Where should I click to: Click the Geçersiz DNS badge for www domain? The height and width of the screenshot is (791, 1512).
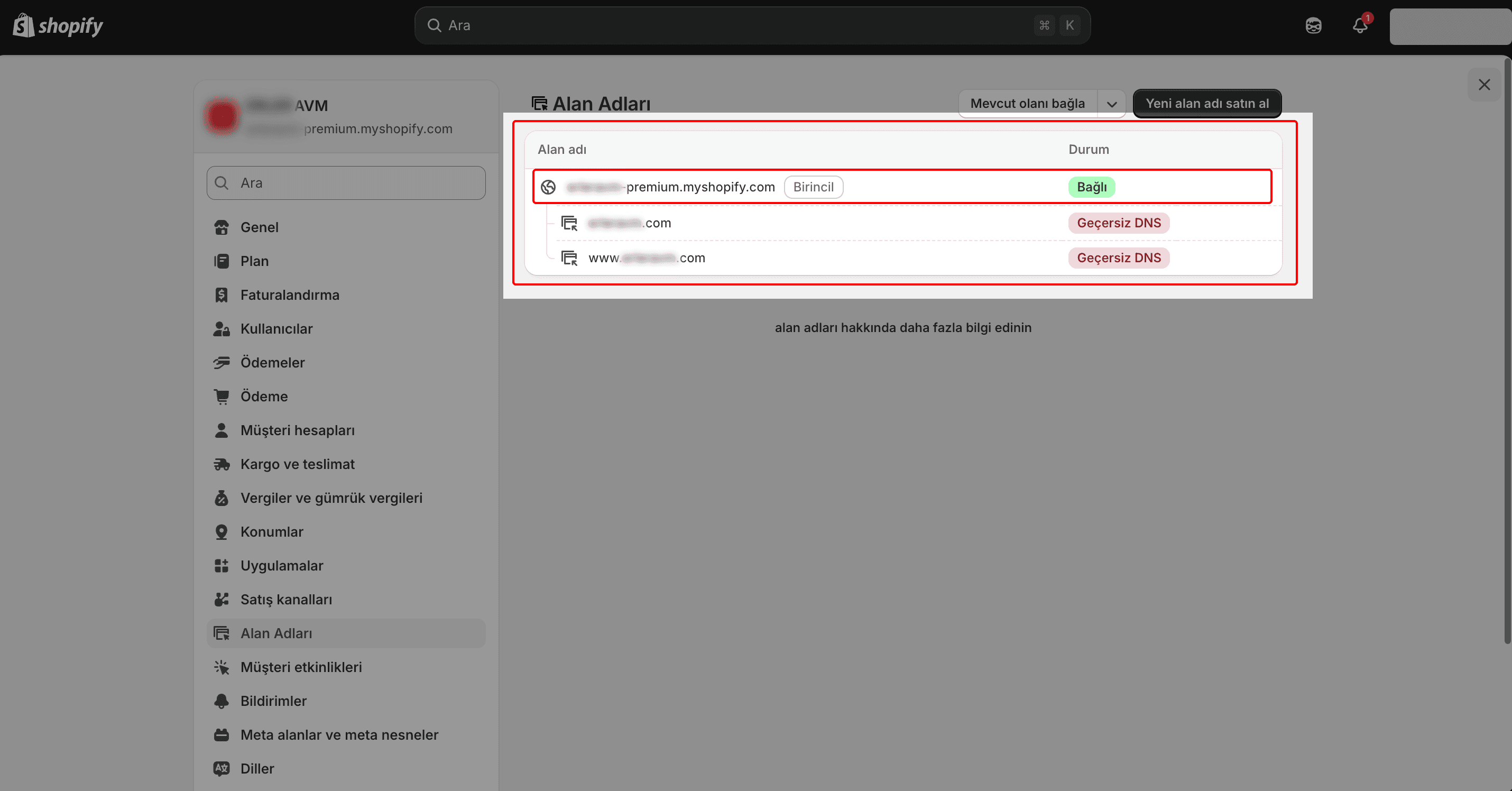pyautogui.click(x=1118, y=258)
